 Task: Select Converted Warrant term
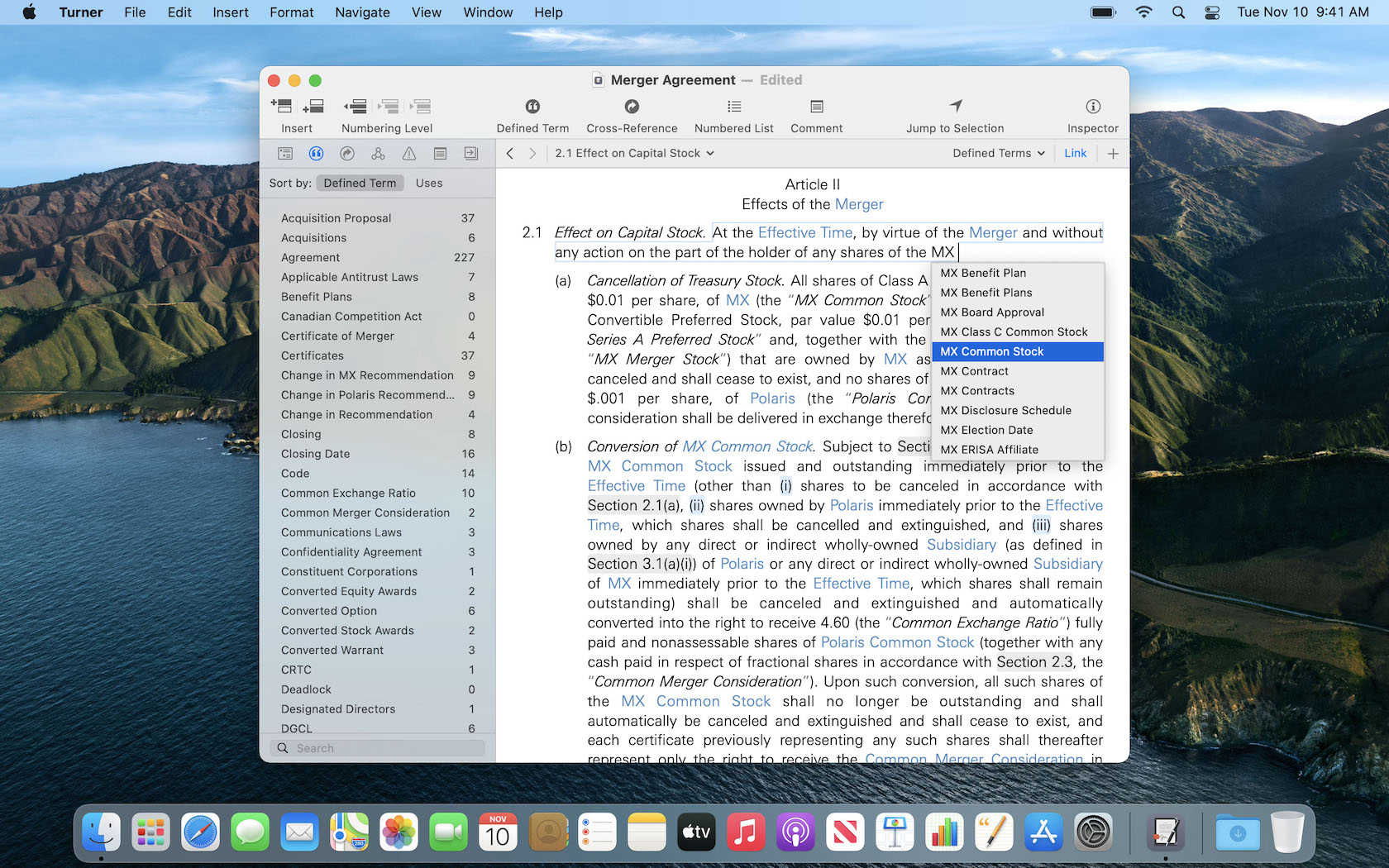pyautogui.click(x=377, y=651)
